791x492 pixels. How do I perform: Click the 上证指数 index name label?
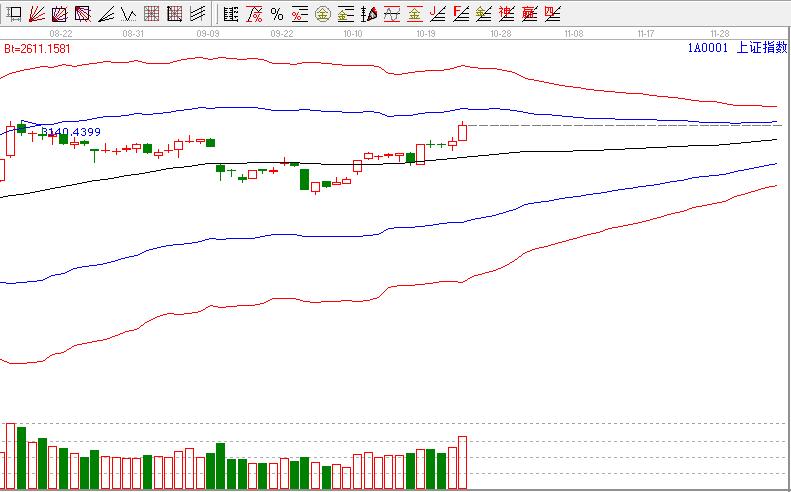pos(761,47)
